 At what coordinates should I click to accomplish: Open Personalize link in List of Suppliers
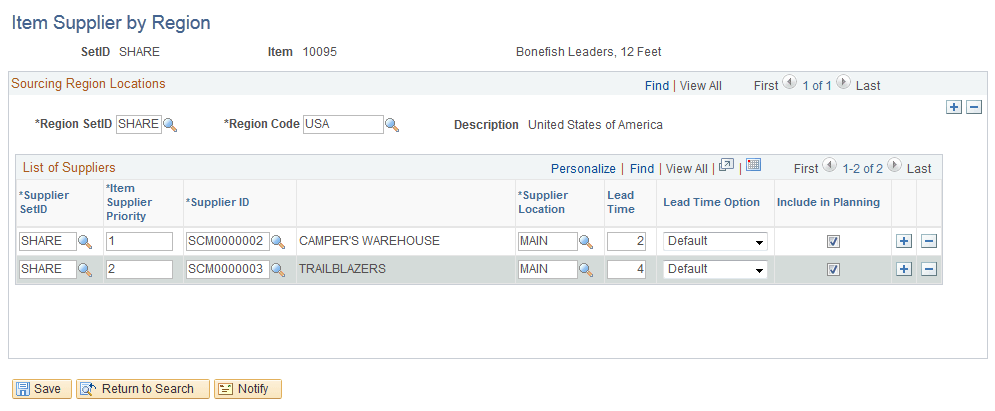tap(583, 169)
